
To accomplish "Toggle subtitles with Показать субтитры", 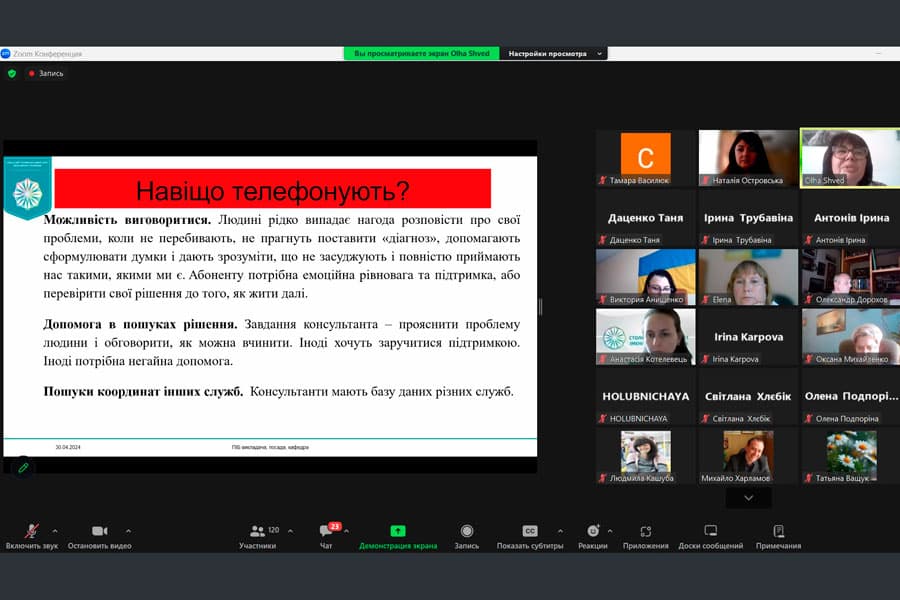I will tap(530, 531).
